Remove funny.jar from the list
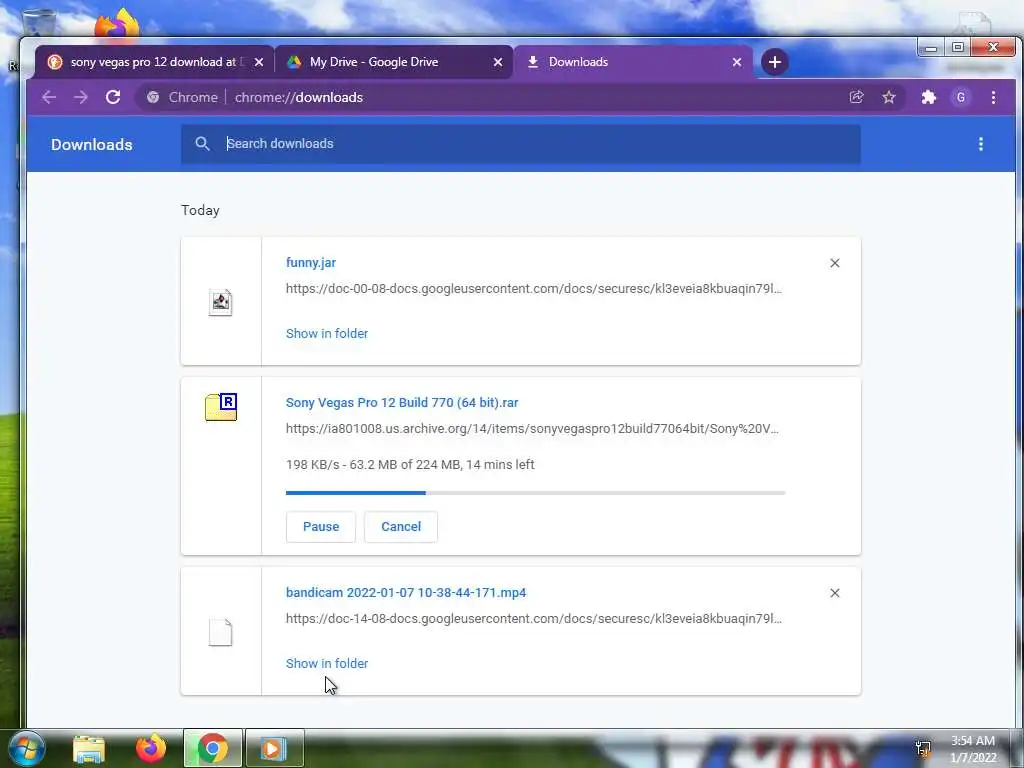Viewport: 1024px width, 768px height. (x=835, y=263)
